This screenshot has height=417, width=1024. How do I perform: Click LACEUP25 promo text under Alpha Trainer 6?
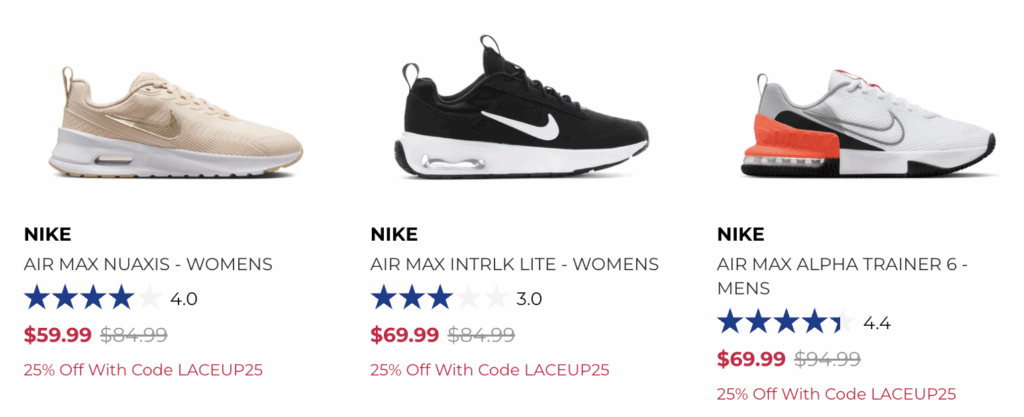point(836,393)
